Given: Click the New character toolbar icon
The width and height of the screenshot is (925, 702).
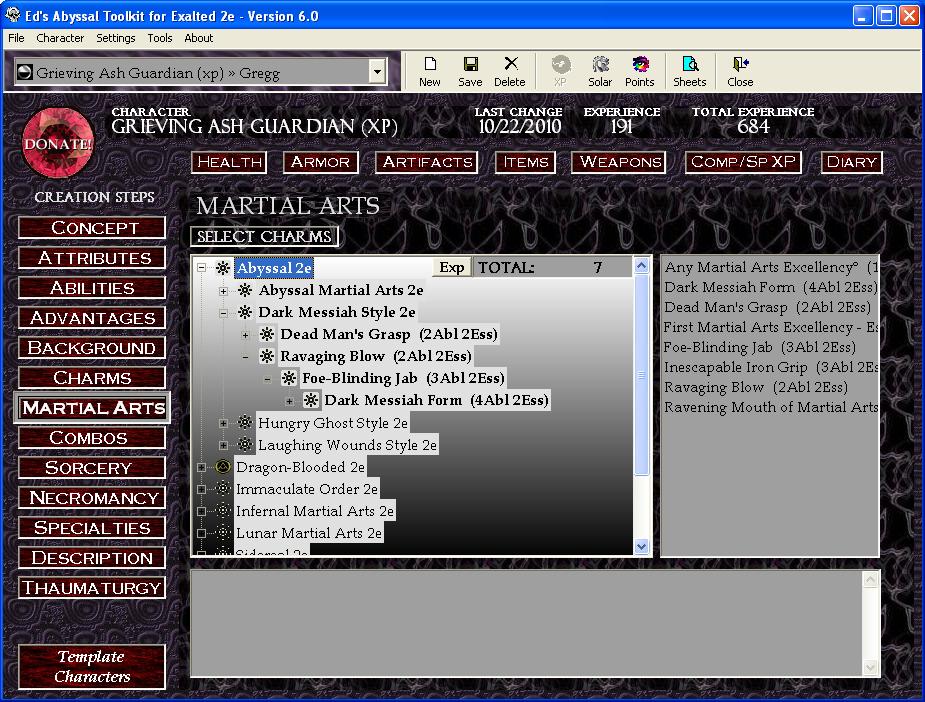Looking at the screenshot, I should coord(430,64).
